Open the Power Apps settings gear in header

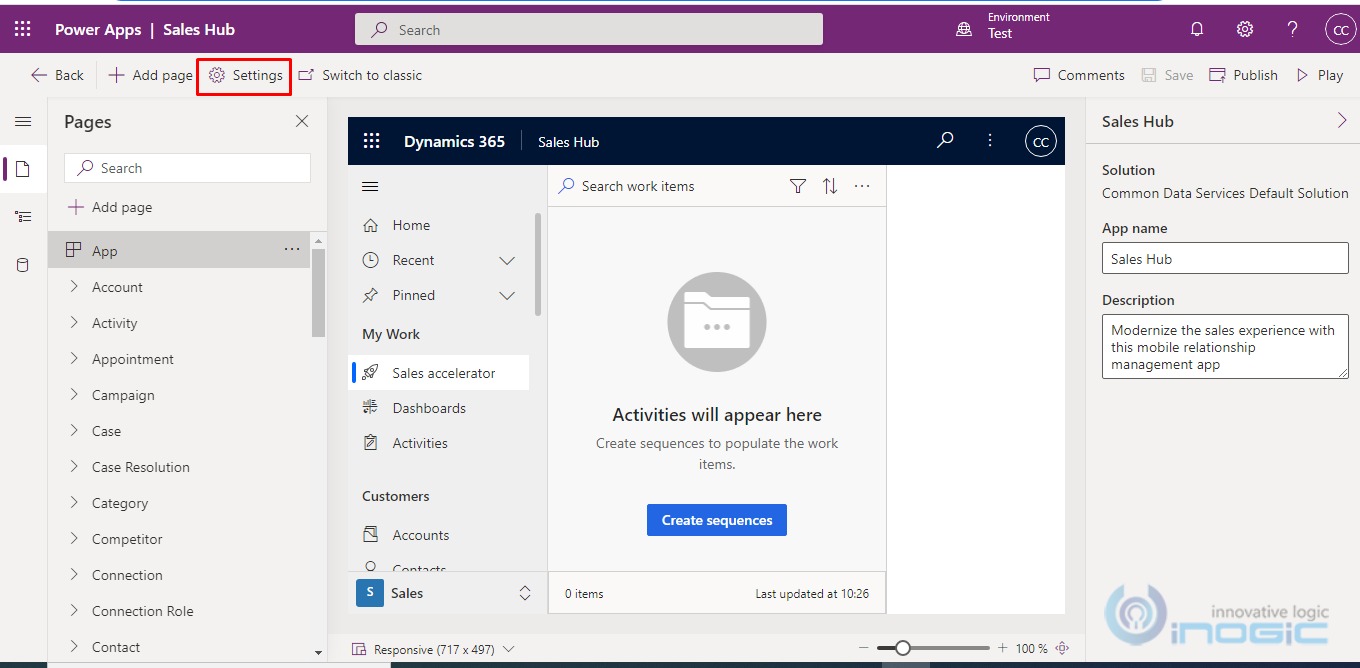point(1245,30)
